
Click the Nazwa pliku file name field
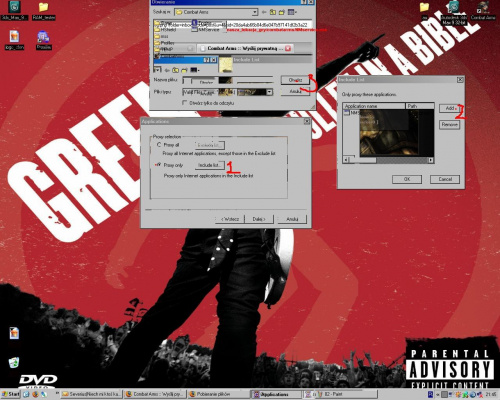pos(227,80)
